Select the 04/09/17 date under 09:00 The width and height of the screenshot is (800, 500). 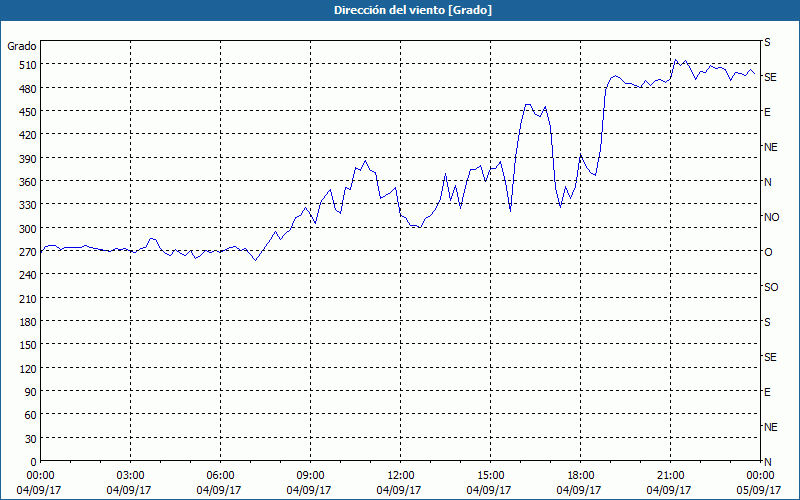click(309, 490)
